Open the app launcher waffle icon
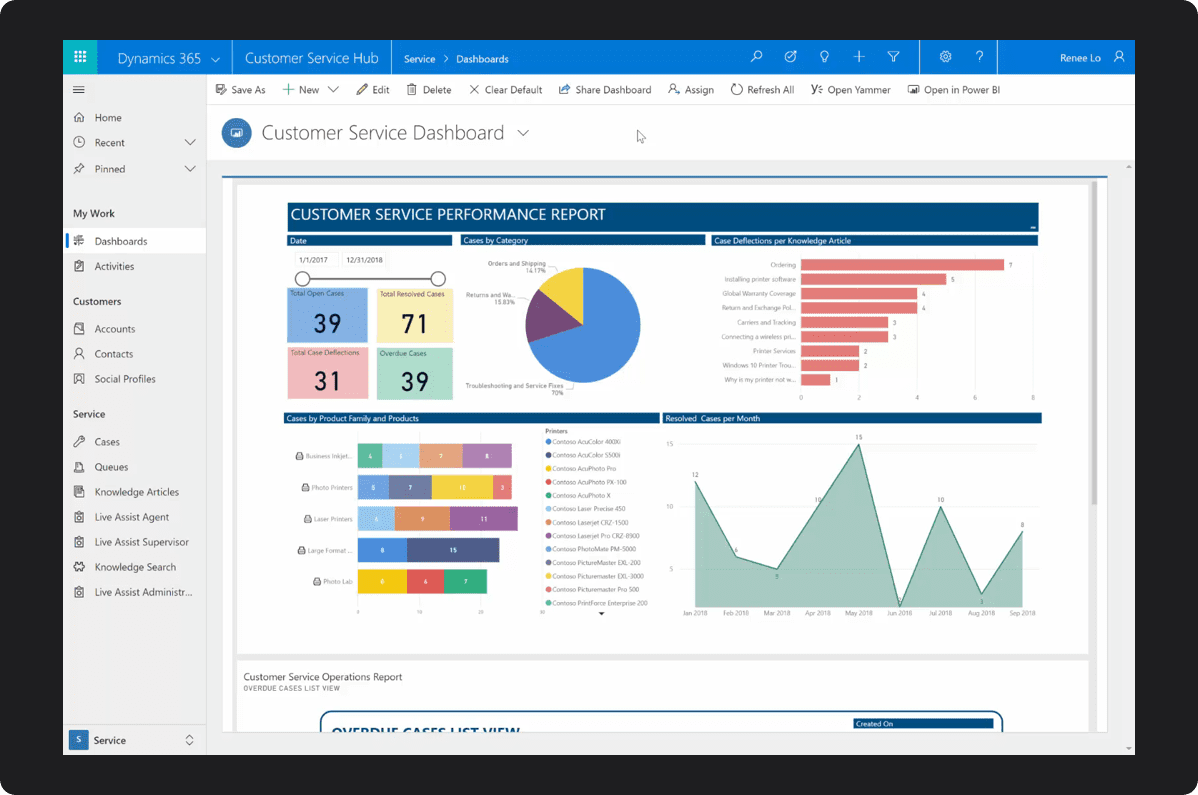Screen dimensions: 1198x795 79,57
